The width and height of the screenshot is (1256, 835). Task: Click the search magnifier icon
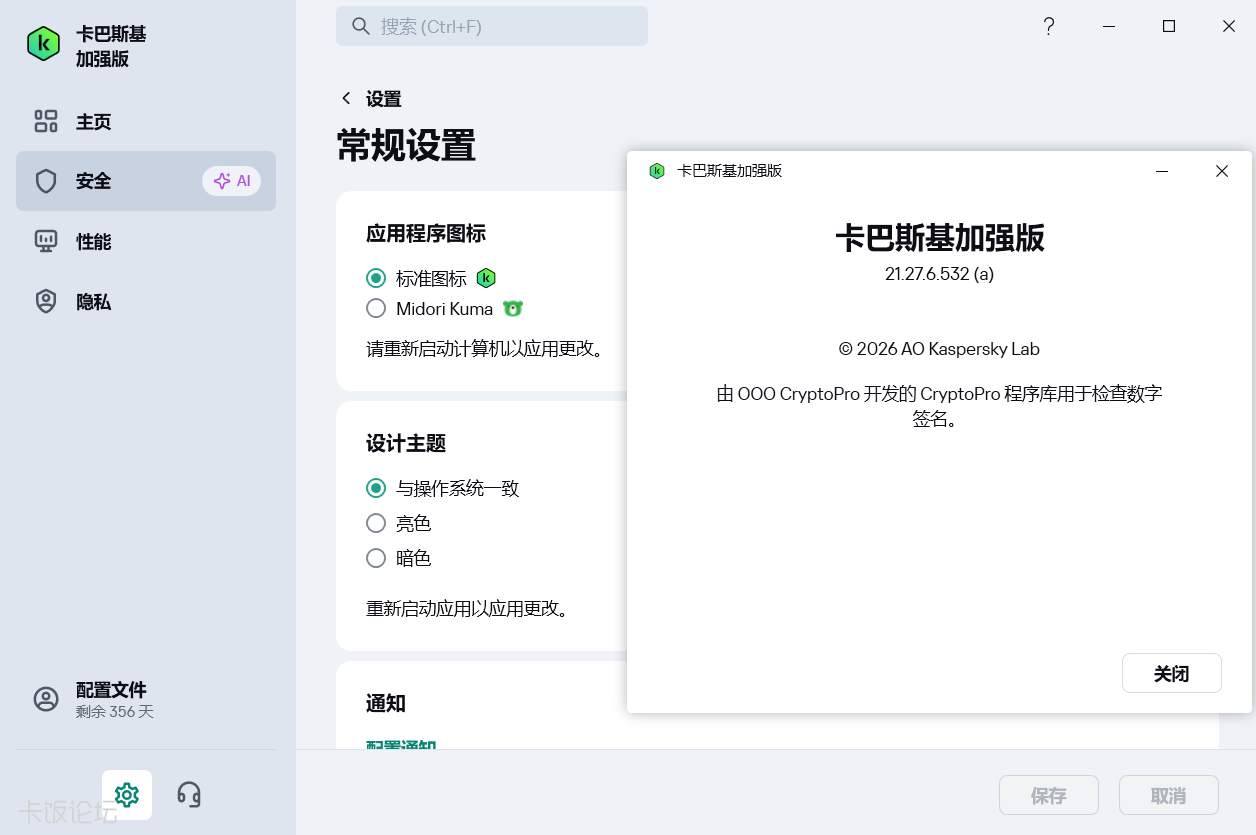(x=361, y=26)
